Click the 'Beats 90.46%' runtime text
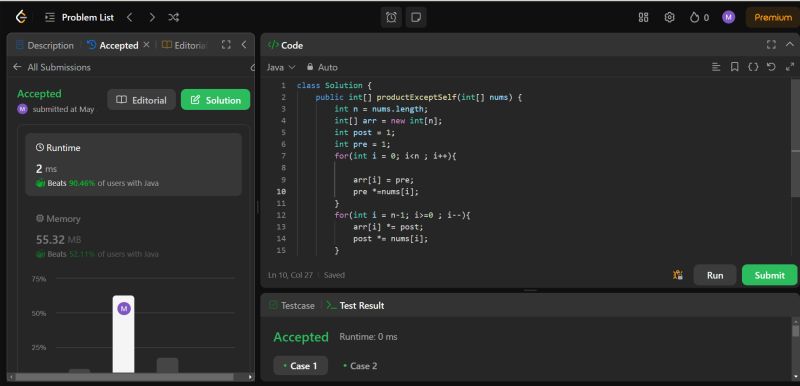Image resolution: width=800 pixels, height=386 pixels. (71, 183)
